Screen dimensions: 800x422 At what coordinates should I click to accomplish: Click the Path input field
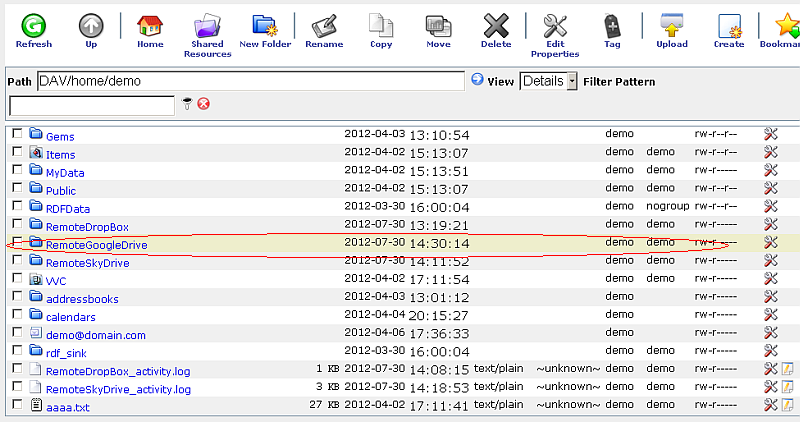pyautogui.click(x=250, y=81)
